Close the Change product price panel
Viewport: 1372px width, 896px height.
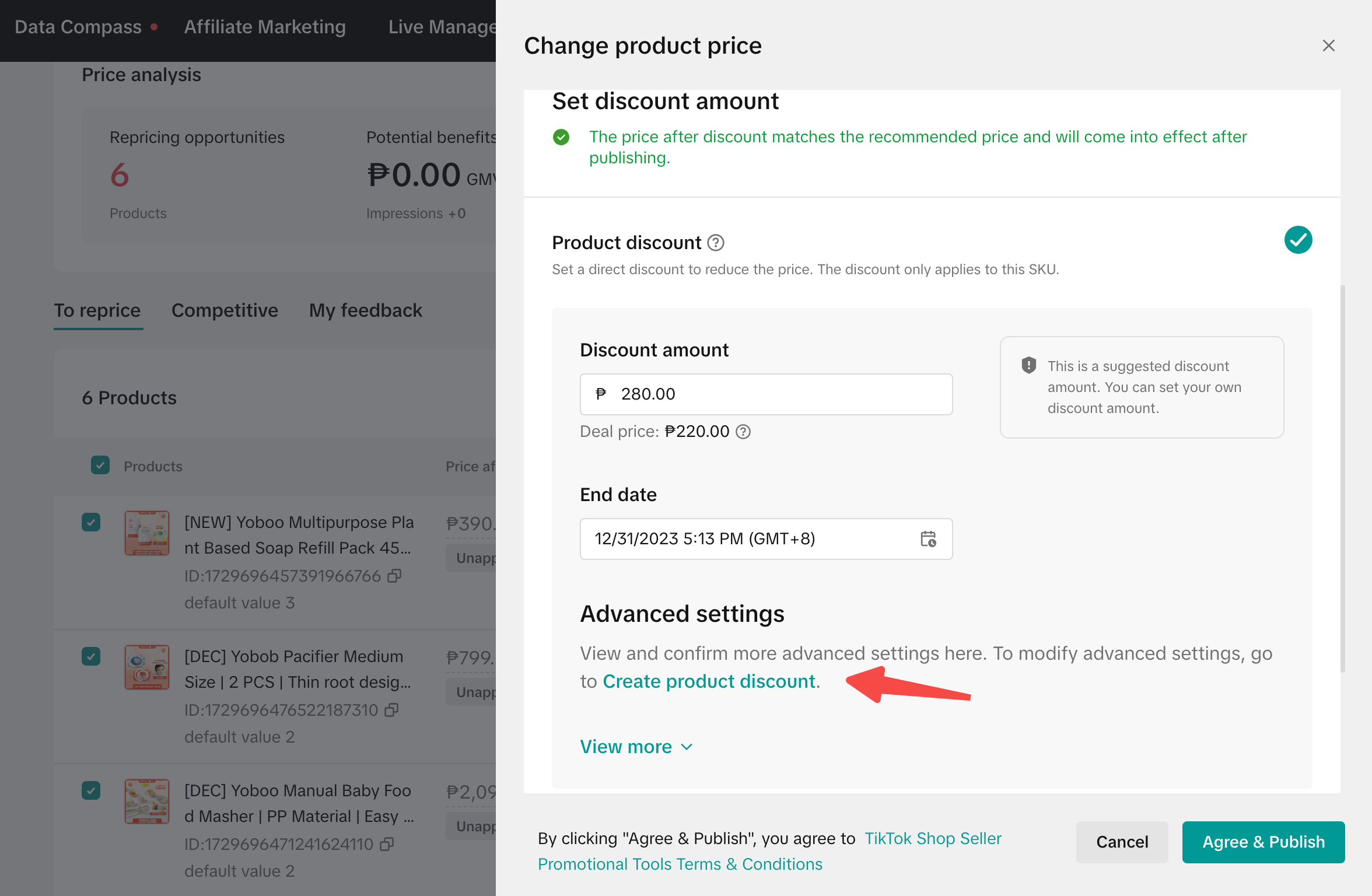[1328, 45]
